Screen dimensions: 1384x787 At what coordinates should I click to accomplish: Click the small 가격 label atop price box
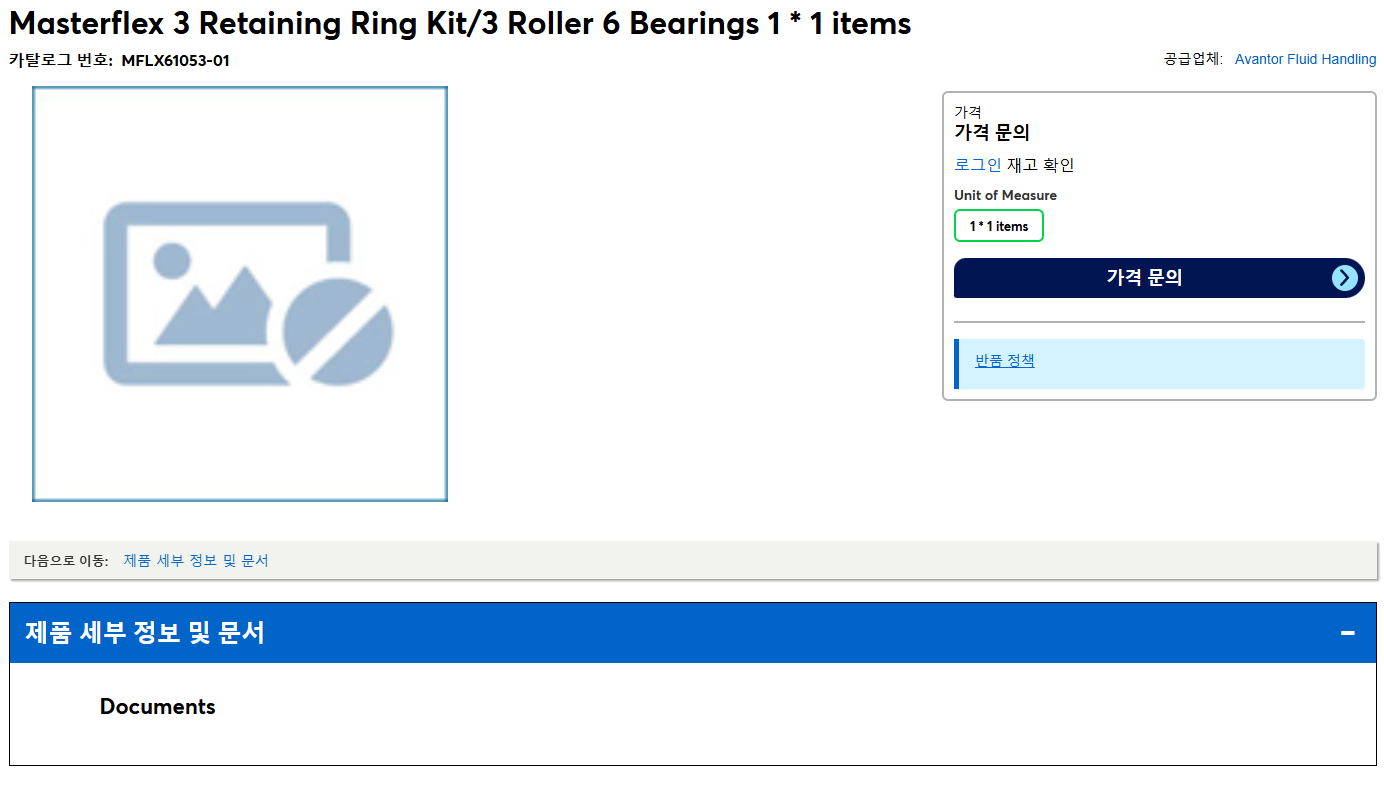[x=968, y=112]
